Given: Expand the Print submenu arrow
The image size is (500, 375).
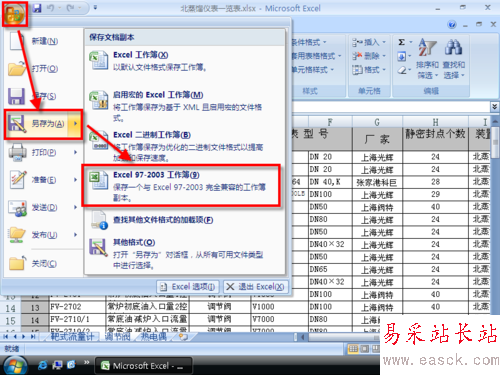Looking at the screenshot, I should [75, 152].
